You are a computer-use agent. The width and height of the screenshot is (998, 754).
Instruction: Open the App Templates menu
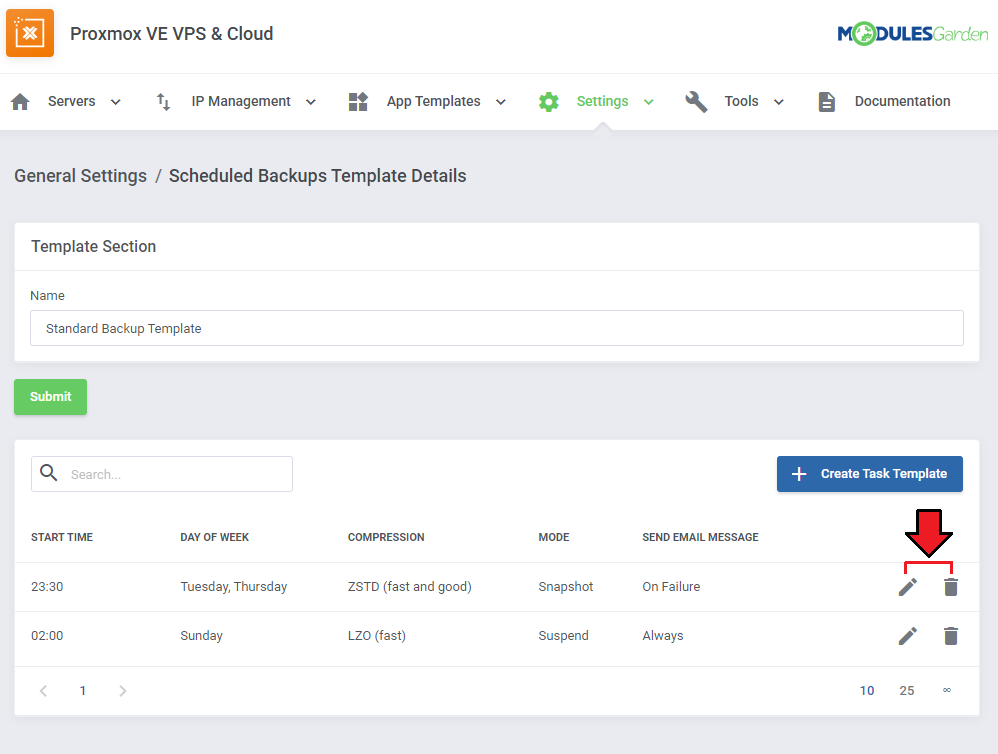433,101
